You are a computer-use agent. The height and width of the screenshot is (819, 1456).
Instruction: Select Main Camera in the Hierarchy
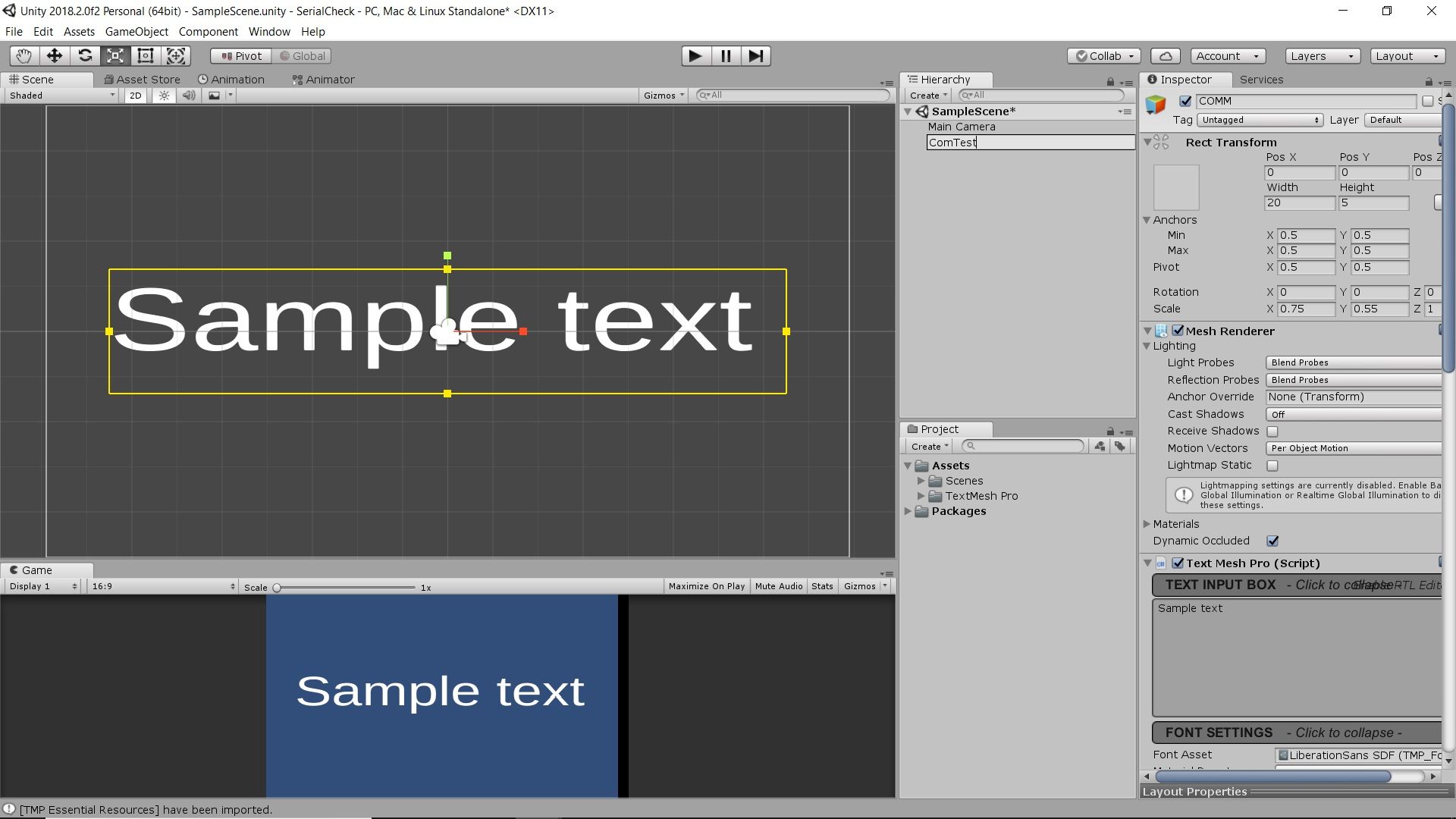pos(962,126)
